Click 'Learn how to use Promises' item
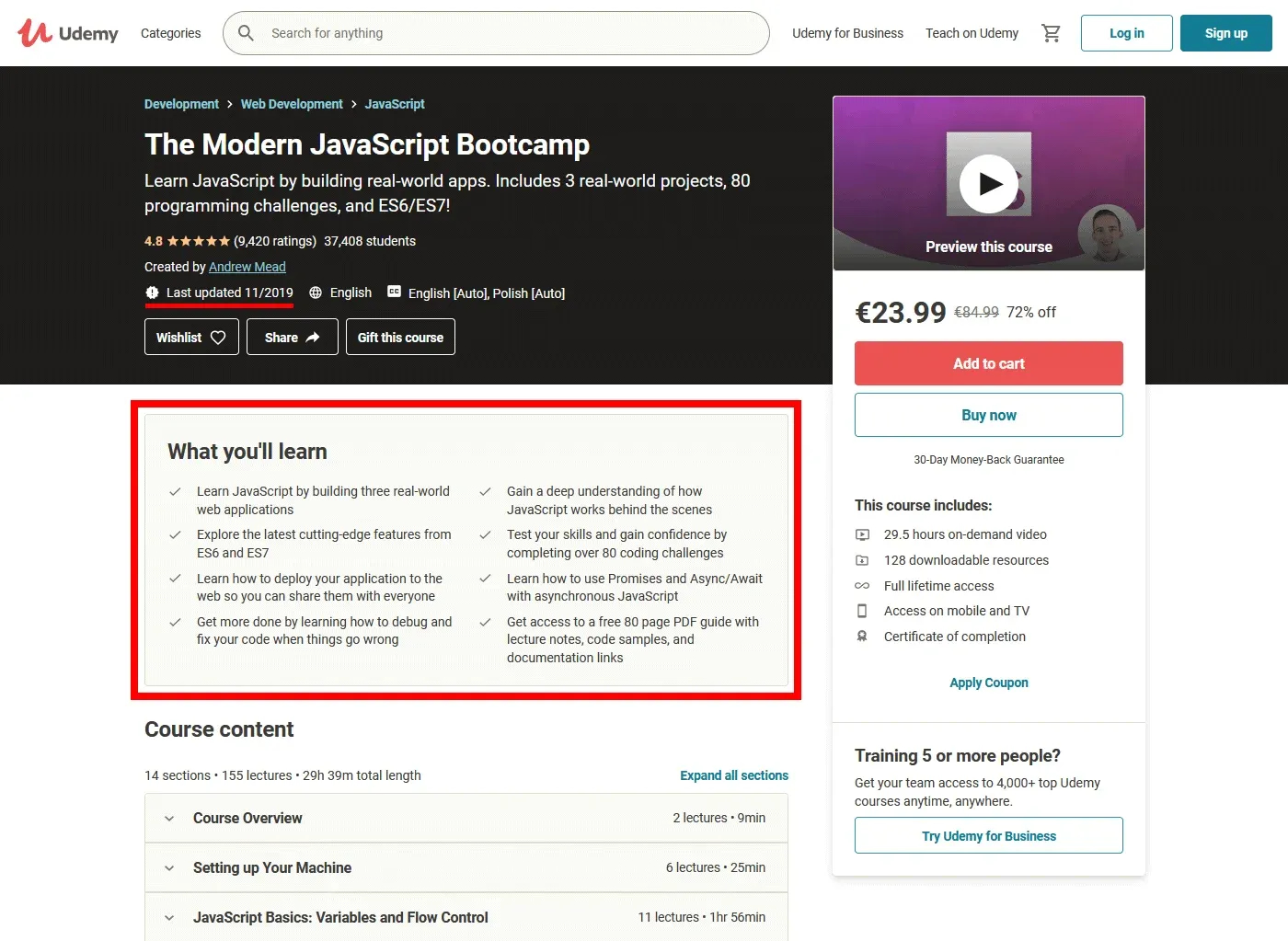The image size is (1288, 941). [x=635, y=587]
